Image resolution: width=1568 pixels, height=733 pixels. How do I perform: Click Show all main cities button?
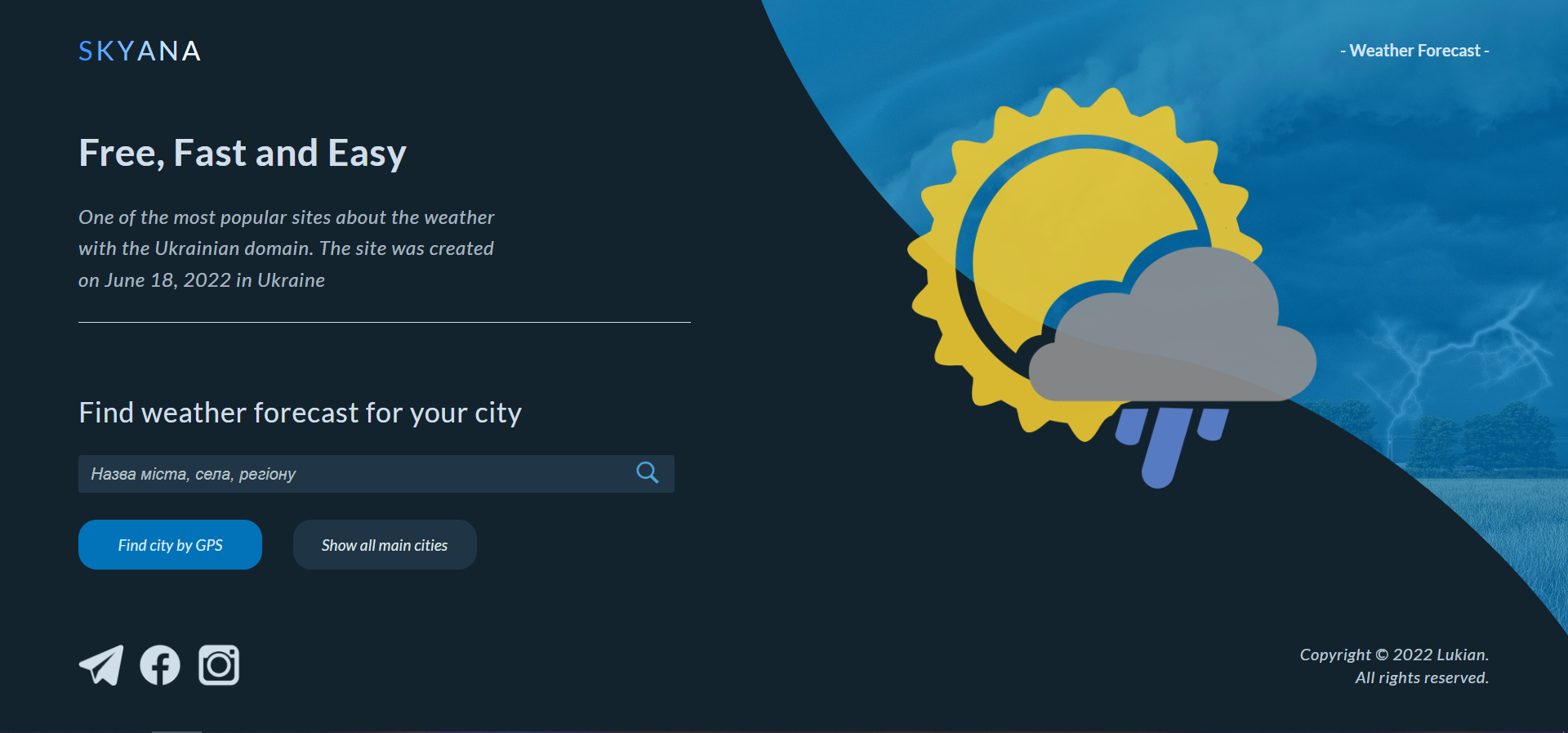(x=385, y=545)
